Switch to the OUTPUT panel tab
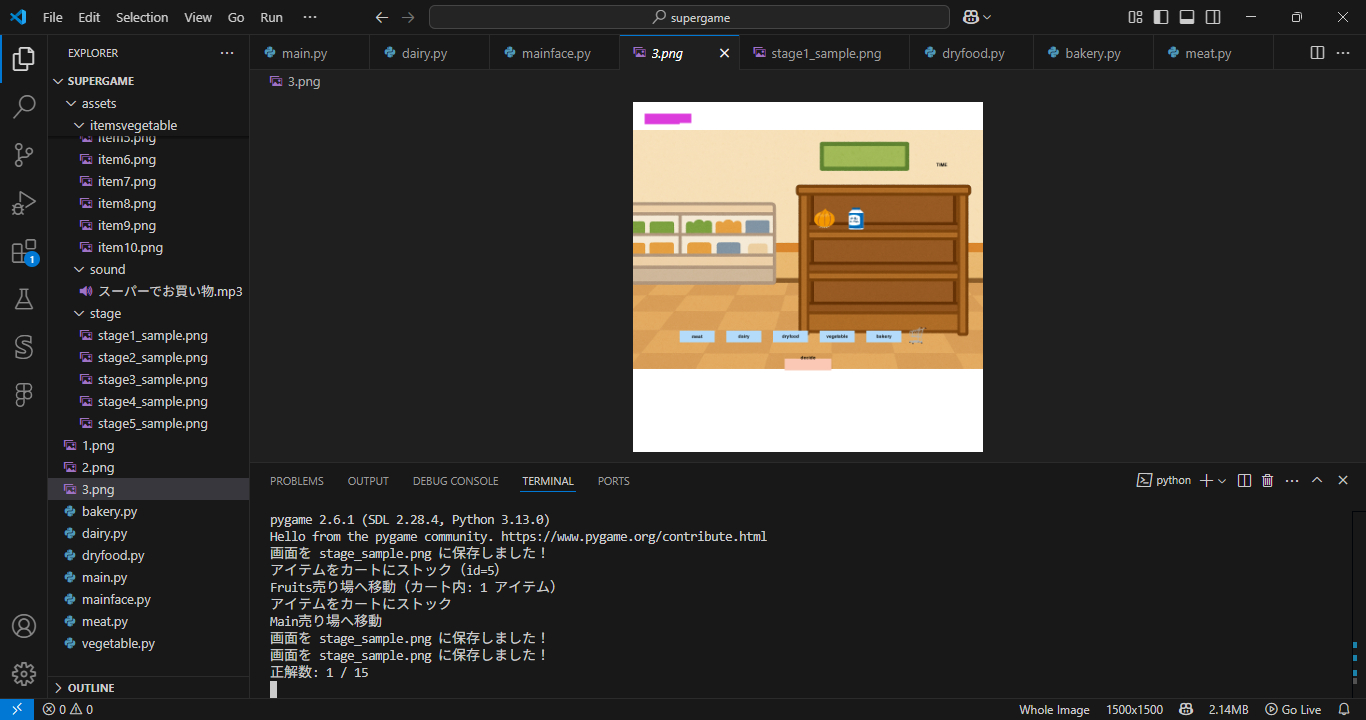1366x720 pixels. coord(368,481)
